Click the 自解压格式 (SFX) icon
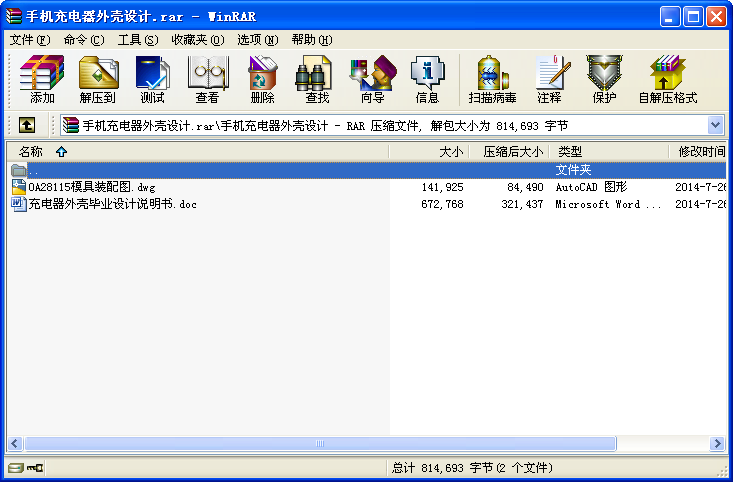 point(668,79)
